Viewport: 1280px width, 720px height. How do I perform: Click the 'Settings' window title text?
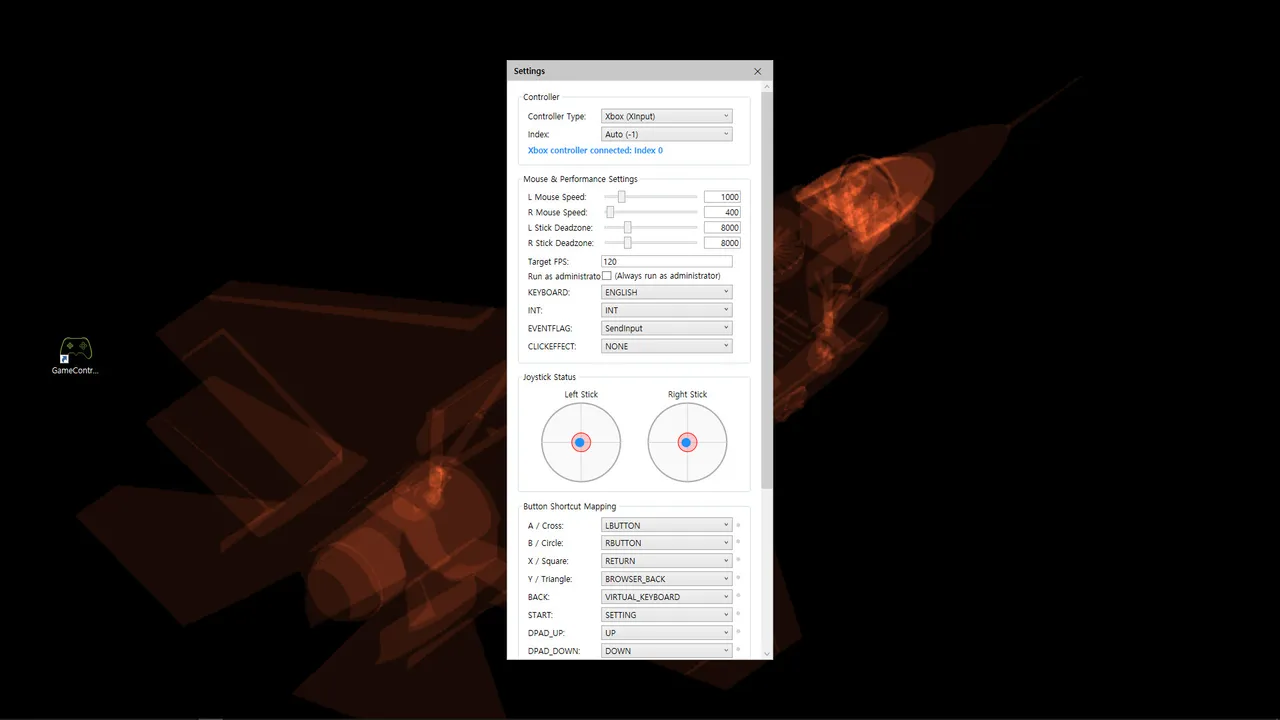[x=530, y=71]
